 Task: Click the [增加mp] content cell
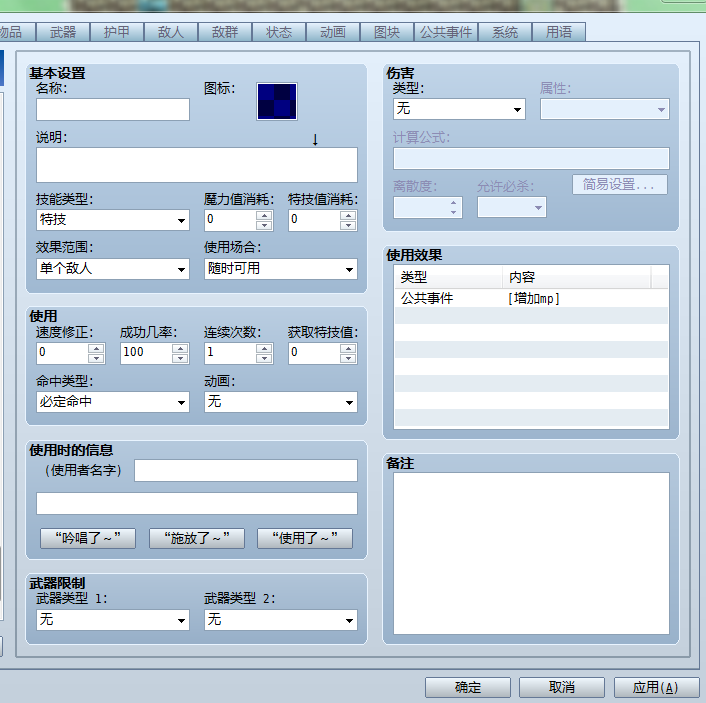pos(534,298)
